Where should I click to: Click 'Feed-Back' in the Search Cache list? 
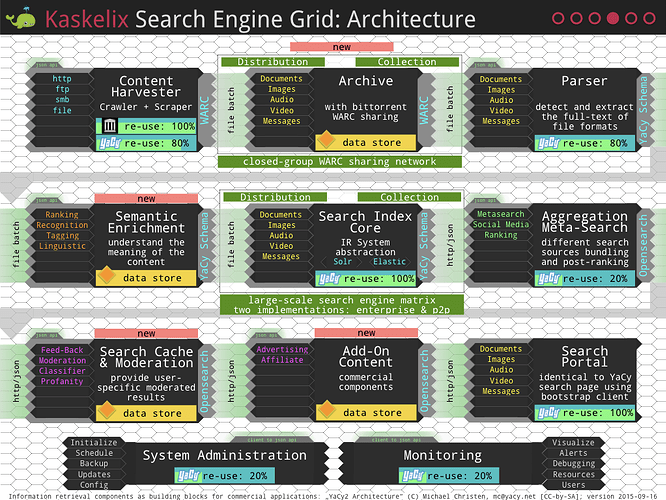(62, 350)
